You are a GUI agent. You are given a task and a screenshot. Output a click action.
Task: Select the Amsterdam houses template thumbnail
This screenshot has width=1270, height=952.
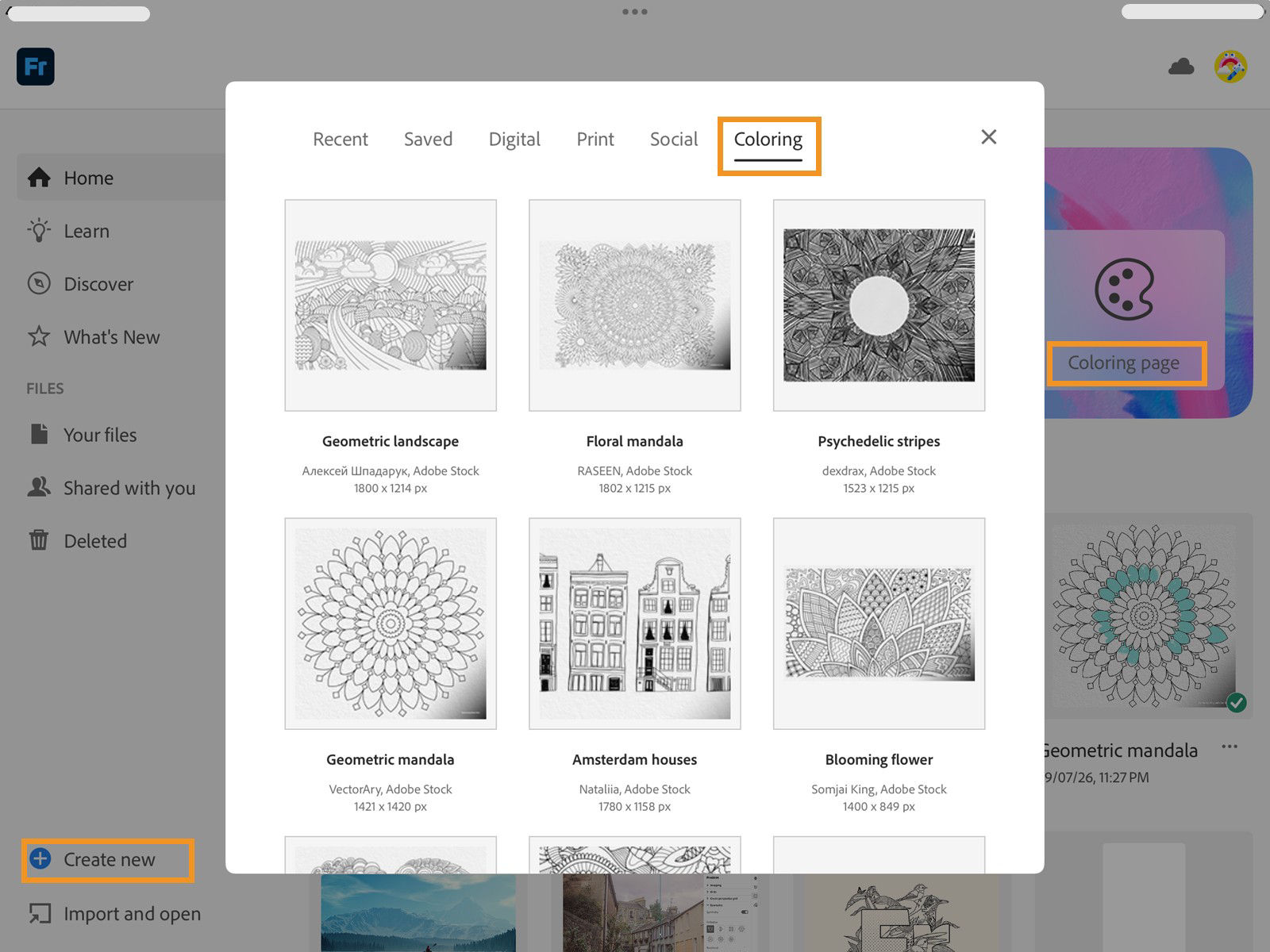coord(635,624)
